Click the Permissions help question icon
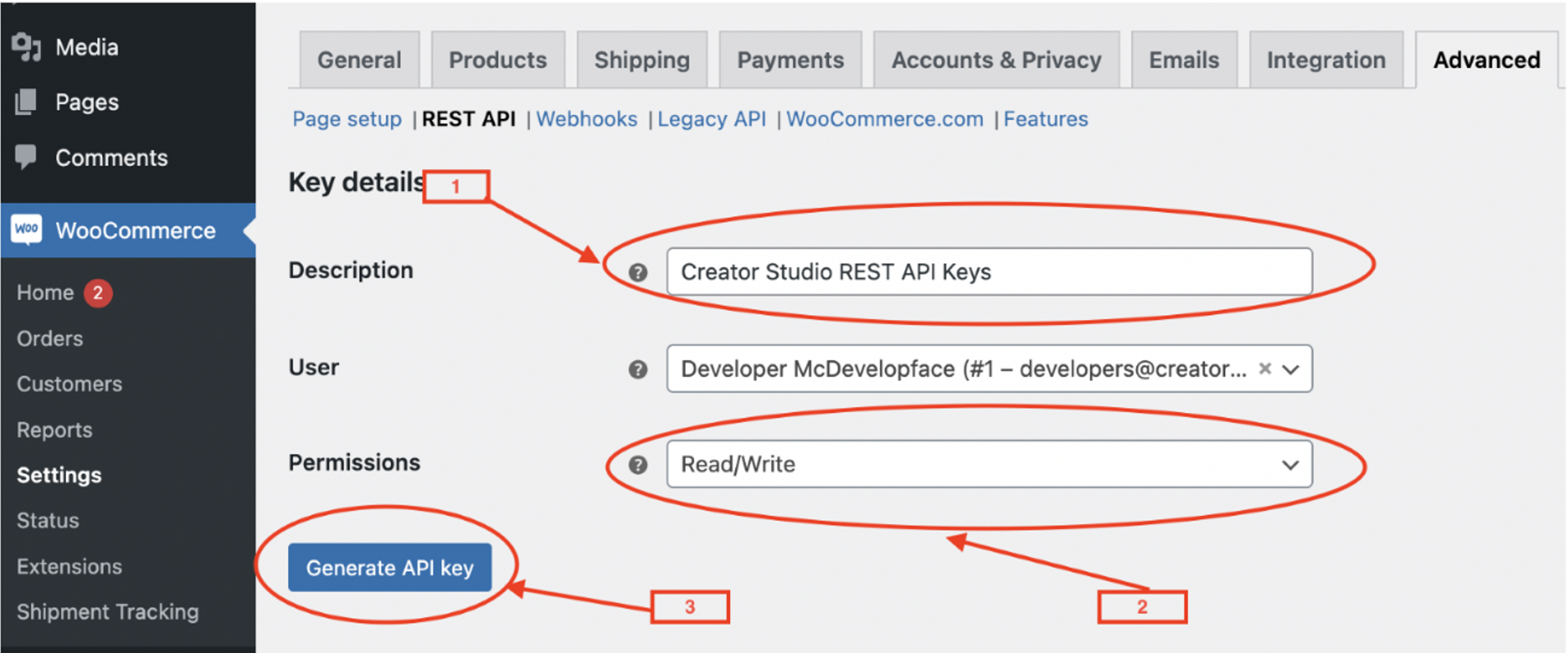This screenshot has height=653, width=1568. pos(638,464)
